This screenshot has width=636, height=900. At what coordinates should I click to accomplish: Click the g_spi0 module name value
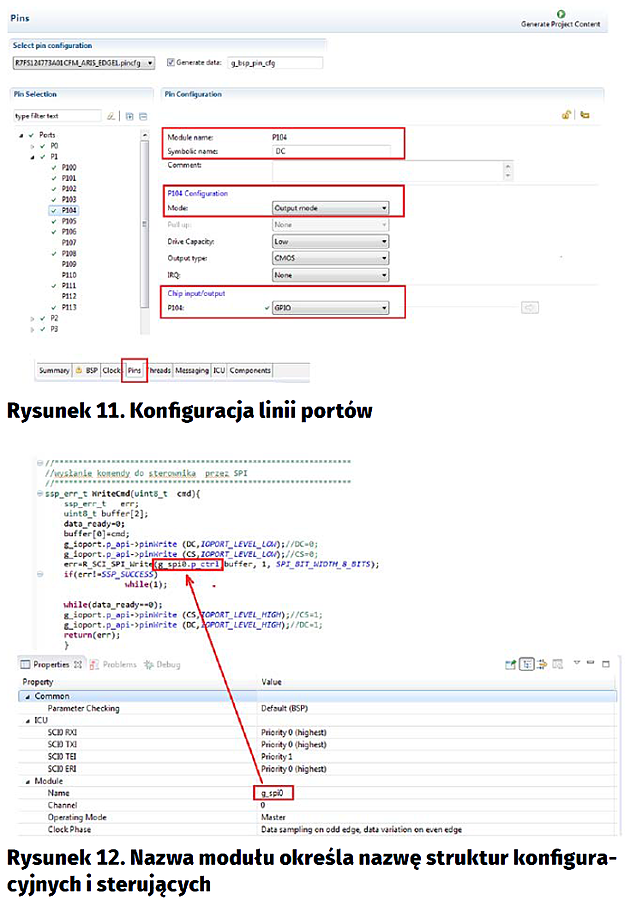pos(272,791)
